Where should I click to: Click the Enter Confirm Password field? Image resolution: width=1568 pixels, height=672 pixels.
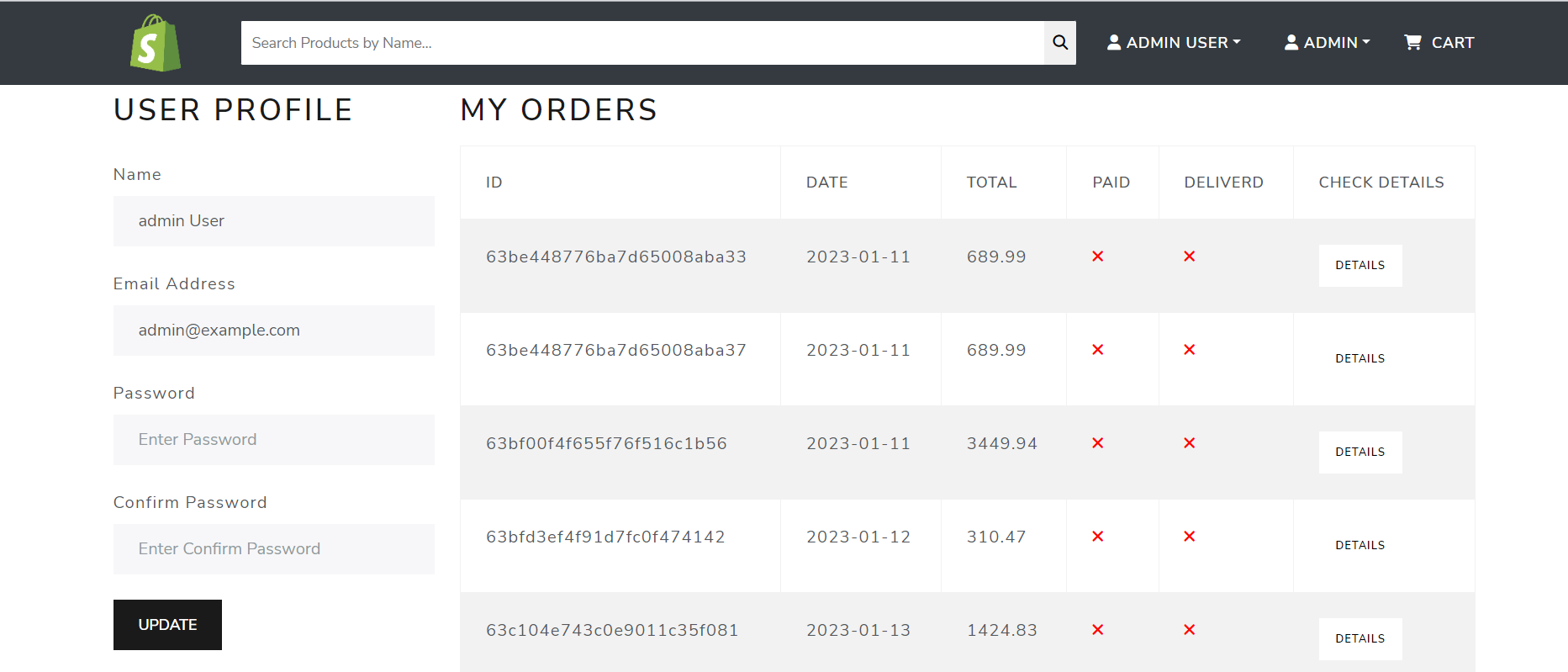(273, 548)
